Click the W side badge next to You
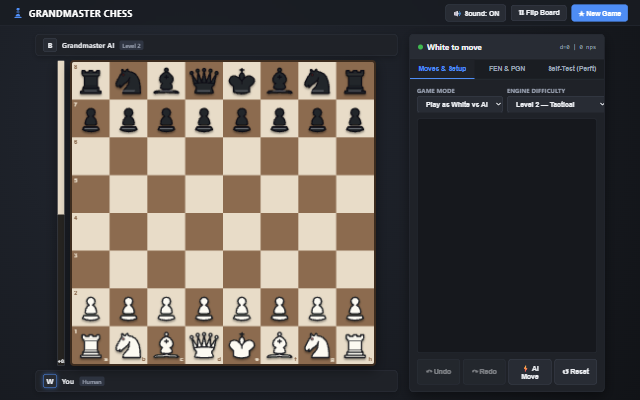The image size is (640, 400). coord(50,381)
